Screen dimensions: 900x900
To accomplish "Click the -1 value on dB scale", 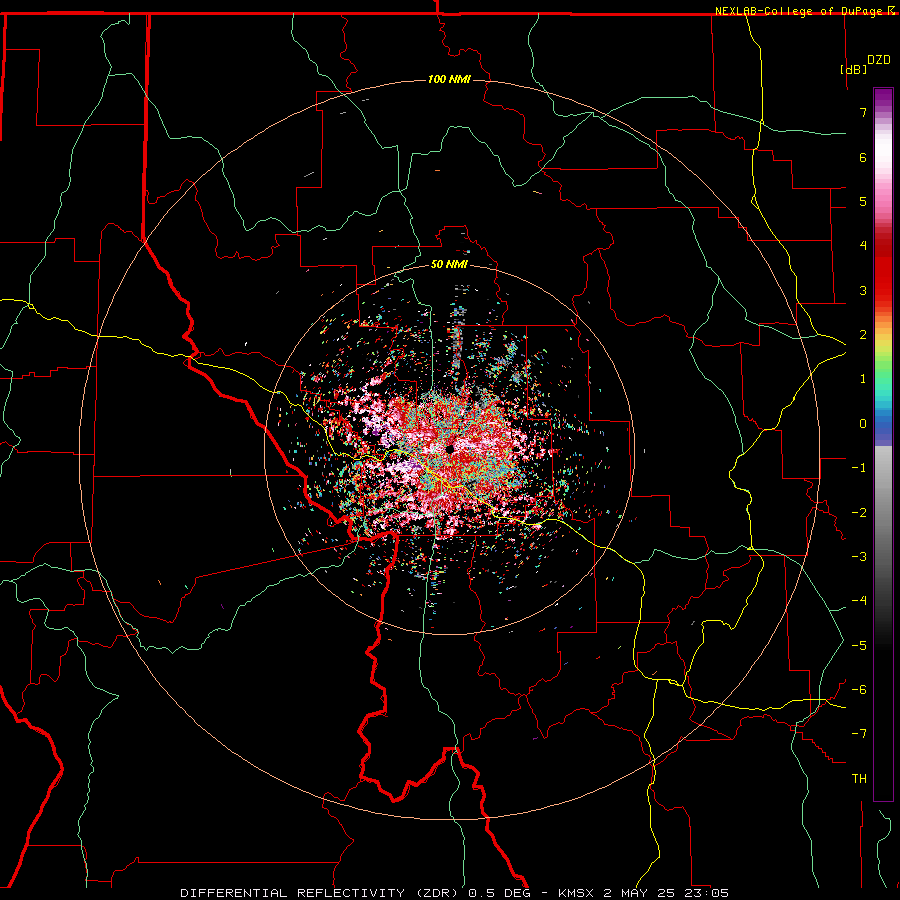I will (859, 468).
